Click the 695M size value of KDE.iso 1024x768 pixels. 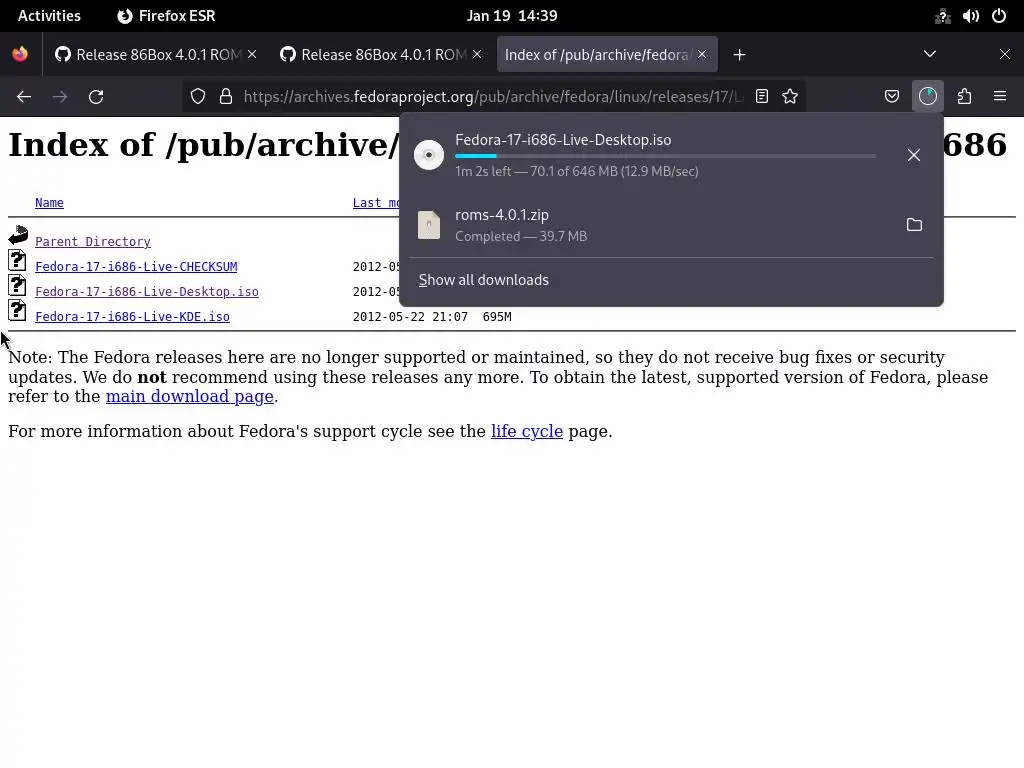pyautogui.click(x=497, y=317)
